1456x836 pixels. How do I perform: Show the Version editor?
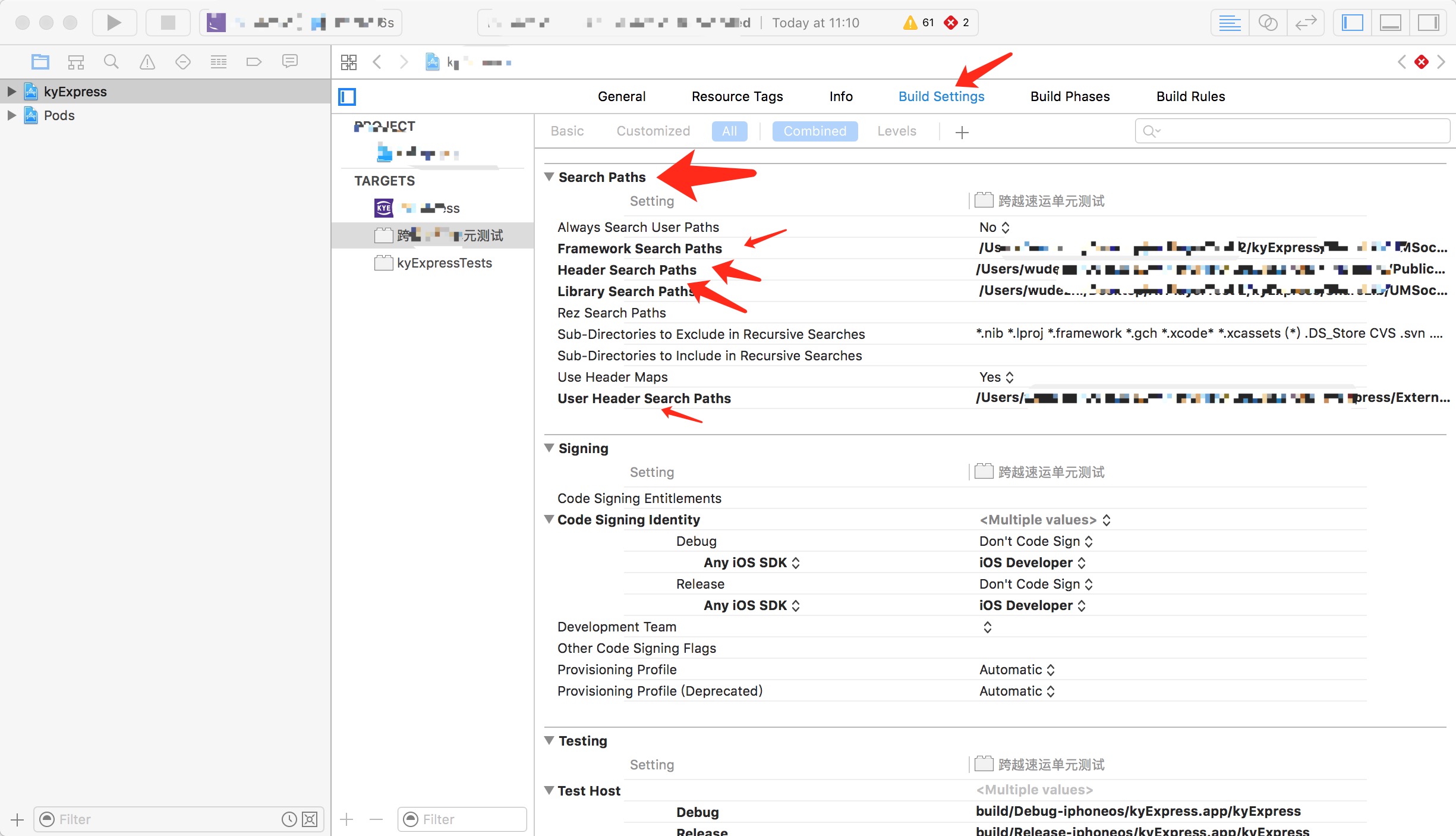(1306, 23)
